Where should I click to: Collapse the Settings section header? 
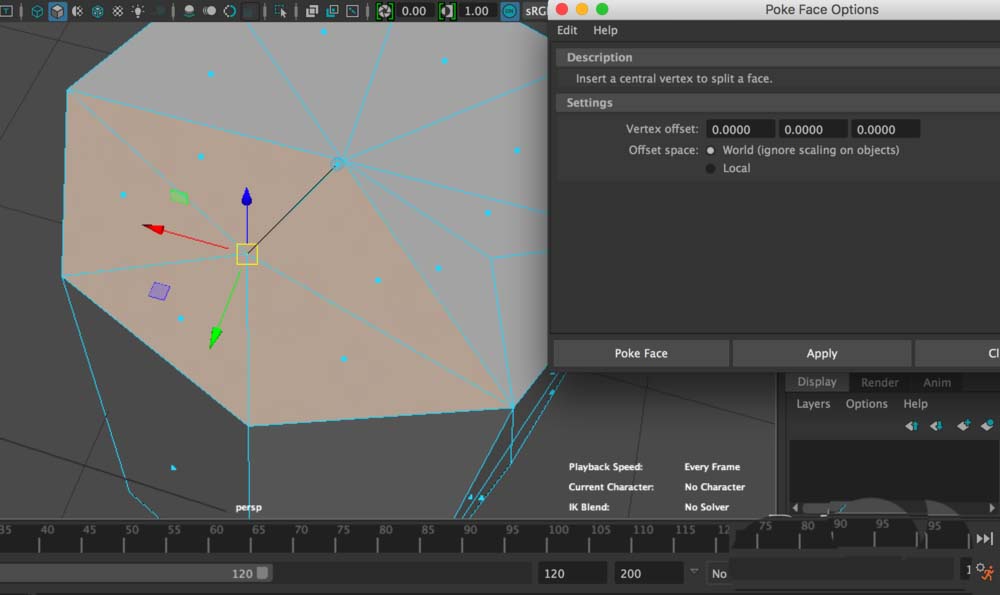[778, 103]
